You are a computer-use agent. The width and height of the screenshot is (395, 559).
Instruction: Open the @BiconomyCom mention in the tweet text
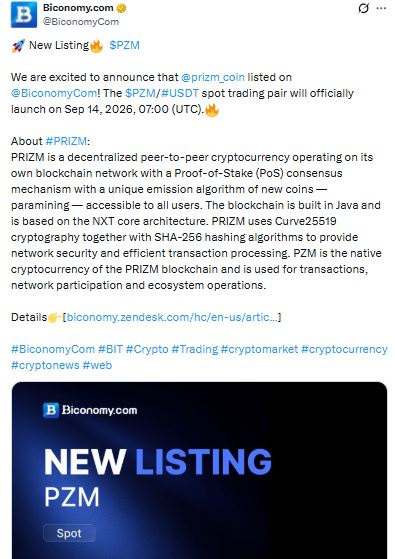click(54, 93)
